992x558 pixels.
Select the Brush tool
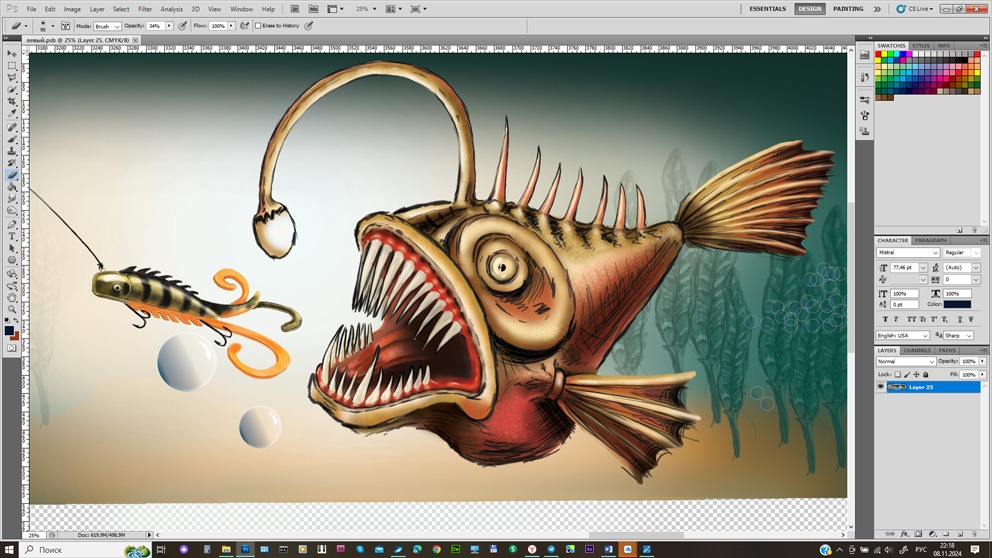pos(12,140)
